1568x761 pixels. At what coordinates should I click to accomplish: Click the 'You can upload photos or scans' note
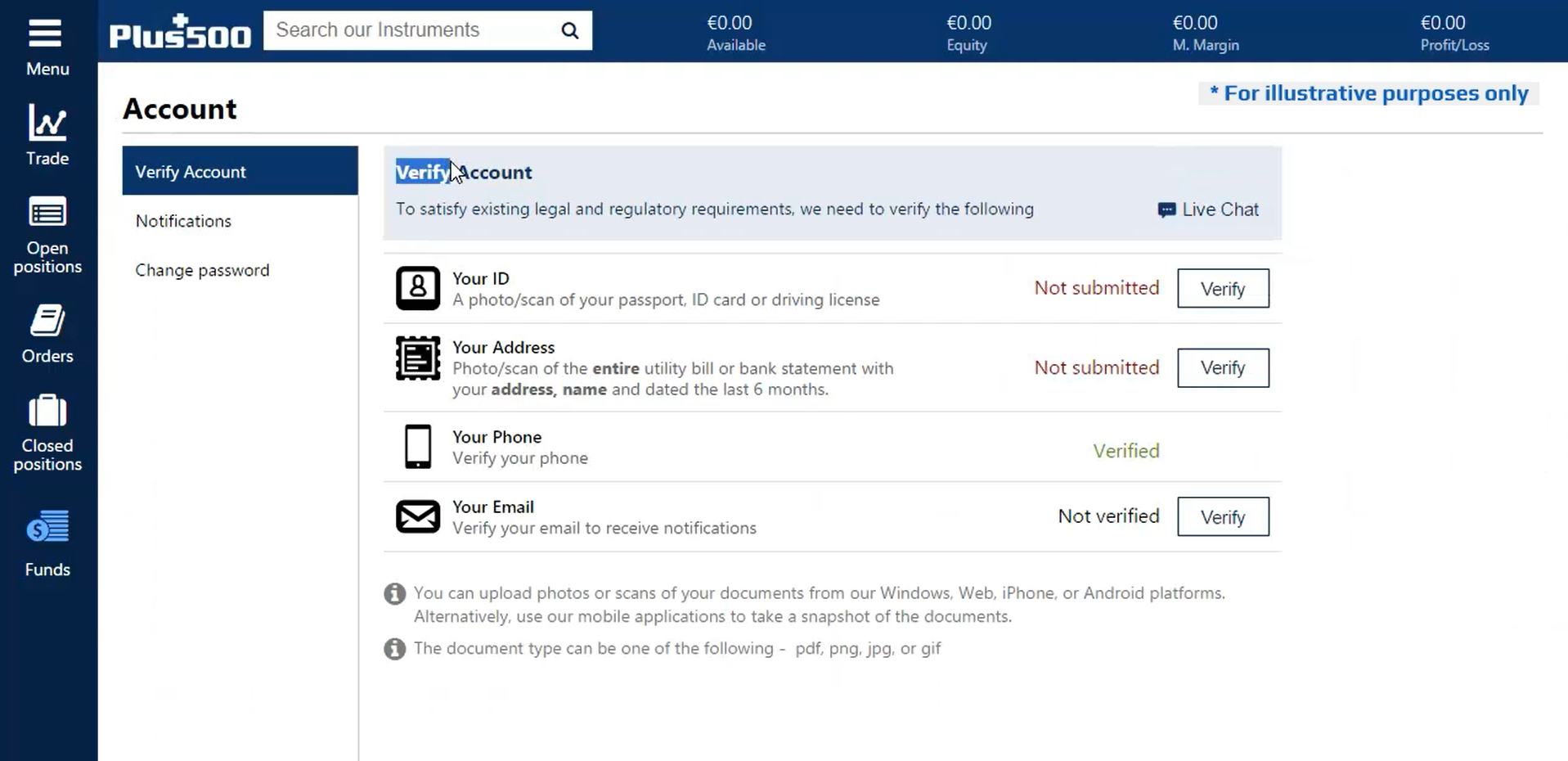point(820,605)
